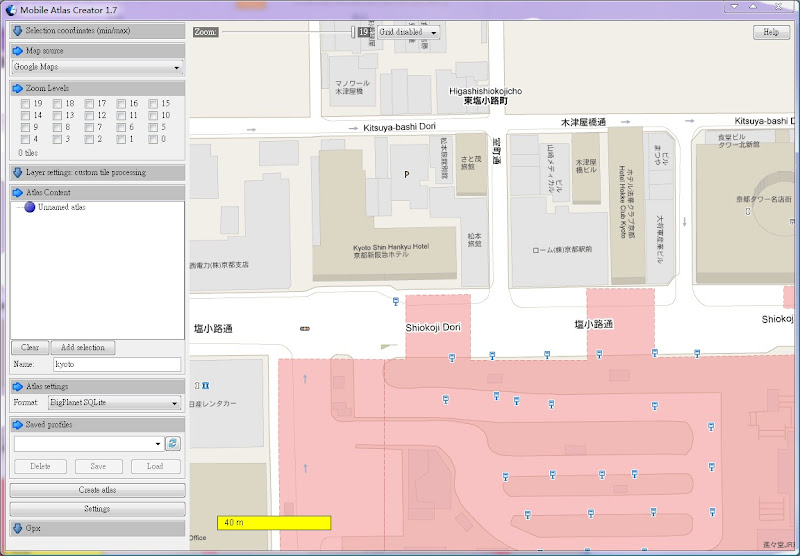This screenshot has height=556, width=800.
Task: Check the zoom level 4 box
Action: [25, 139]
